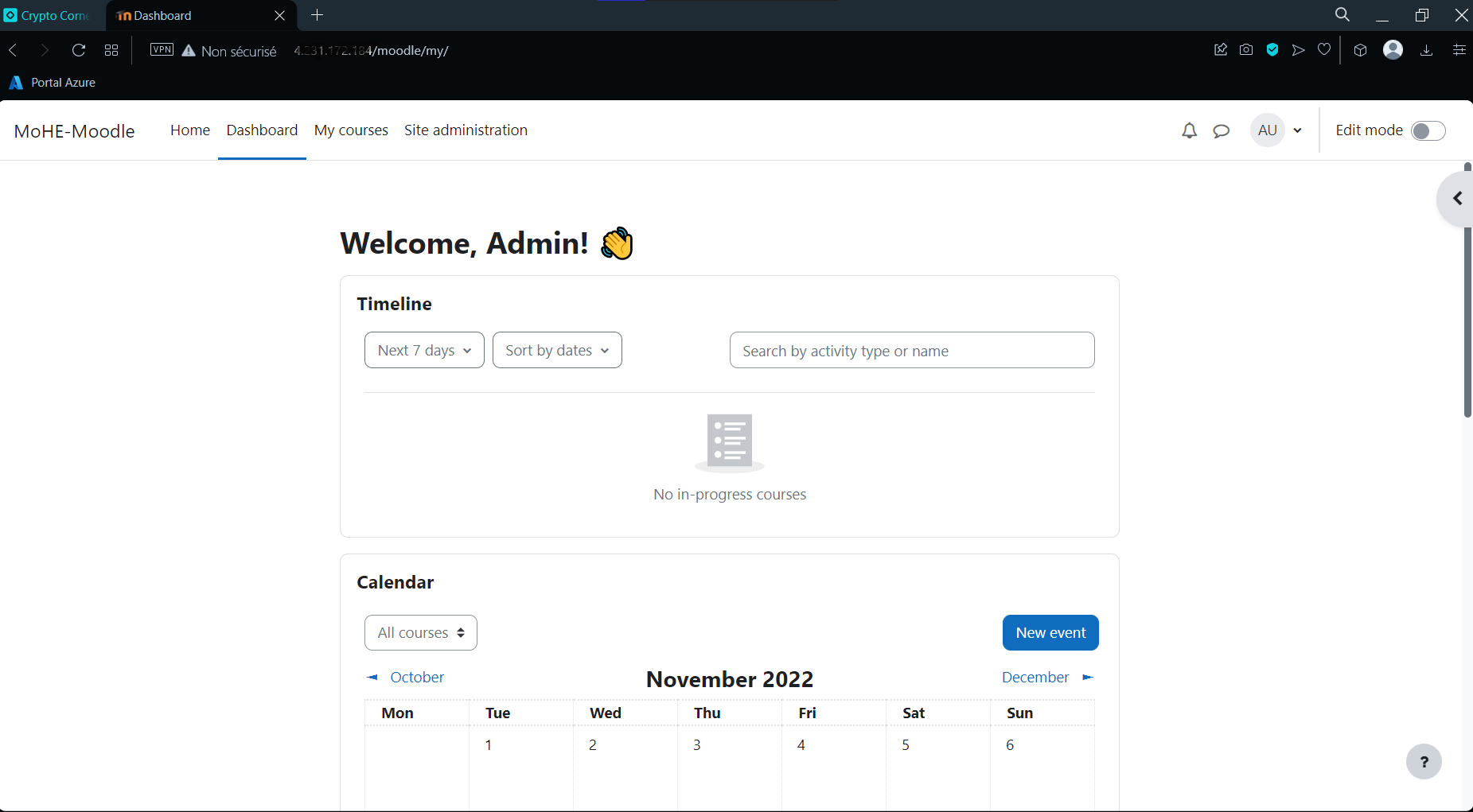Image resolution: width=1473 pixels, height=812 pixels.
Task: Toggle Edit mode on
Action: pyautogui.click(x=1427, y=130)
